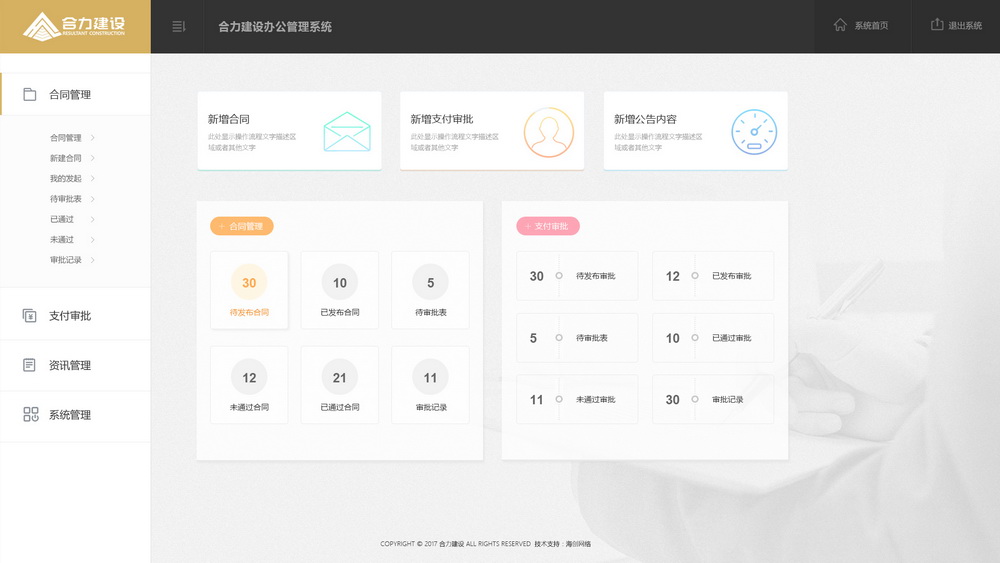The width and height of the screenshot is (1000, 563).
Task: Click the pink 支付审批 tag button
Action: [x=548, y=226]
